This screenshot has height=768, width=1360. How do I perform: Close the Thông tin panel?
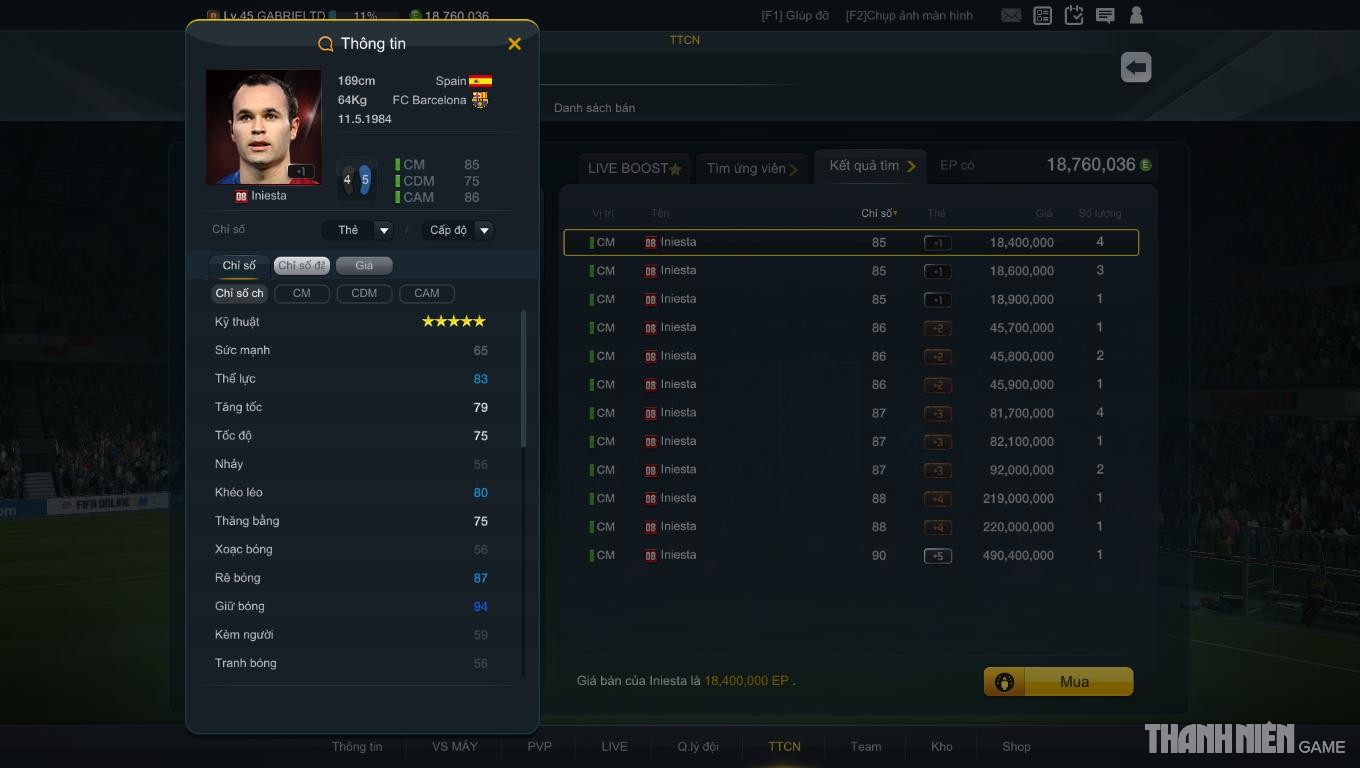point(514,44)
